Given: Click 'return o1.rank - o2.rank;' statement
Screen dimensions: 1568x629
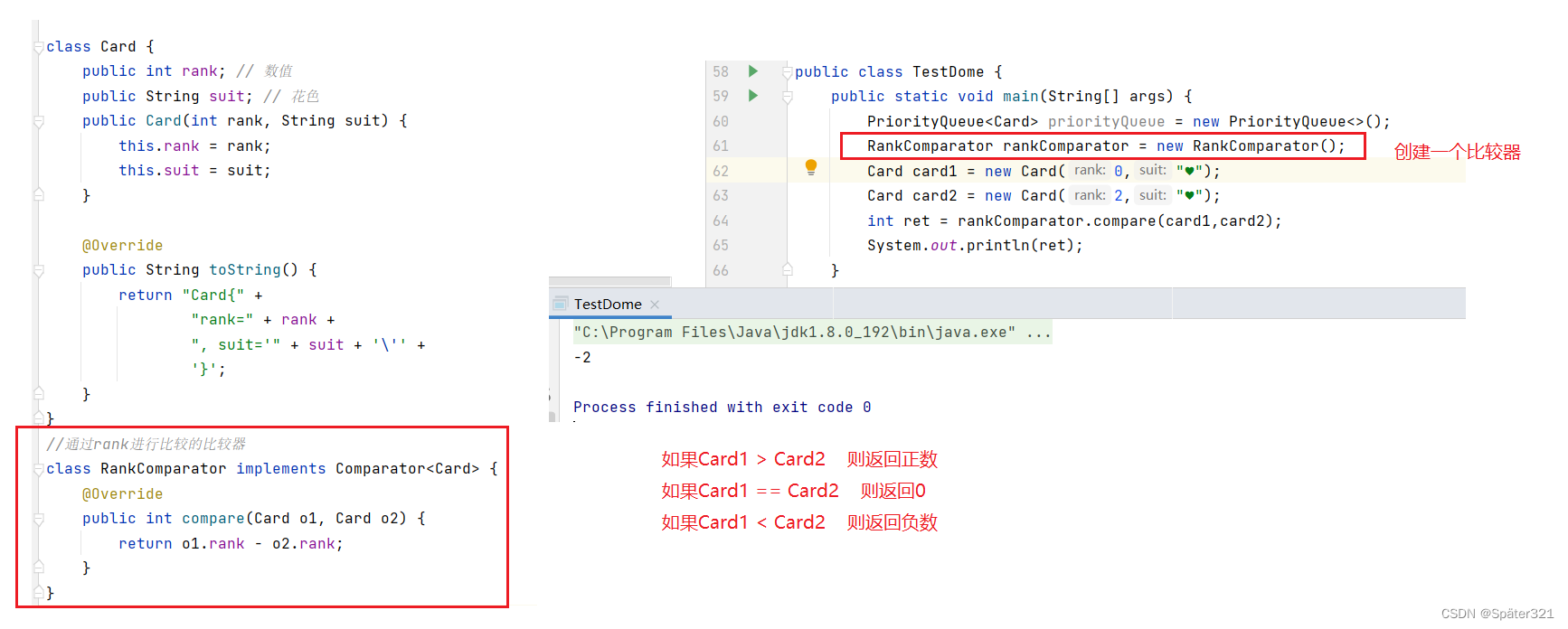Looking at the screenshot, I should (231, 543).
